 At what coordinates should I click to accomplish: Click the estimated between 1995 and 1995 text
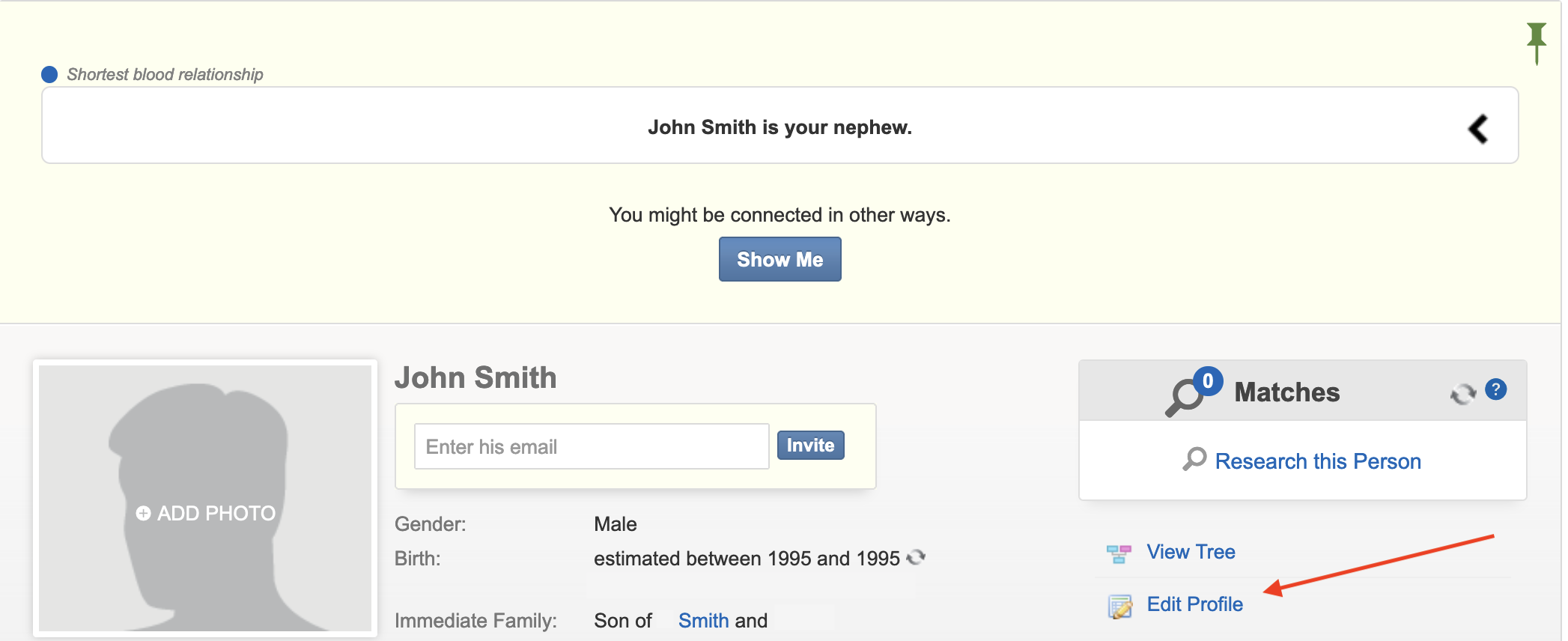click(747, 559)
